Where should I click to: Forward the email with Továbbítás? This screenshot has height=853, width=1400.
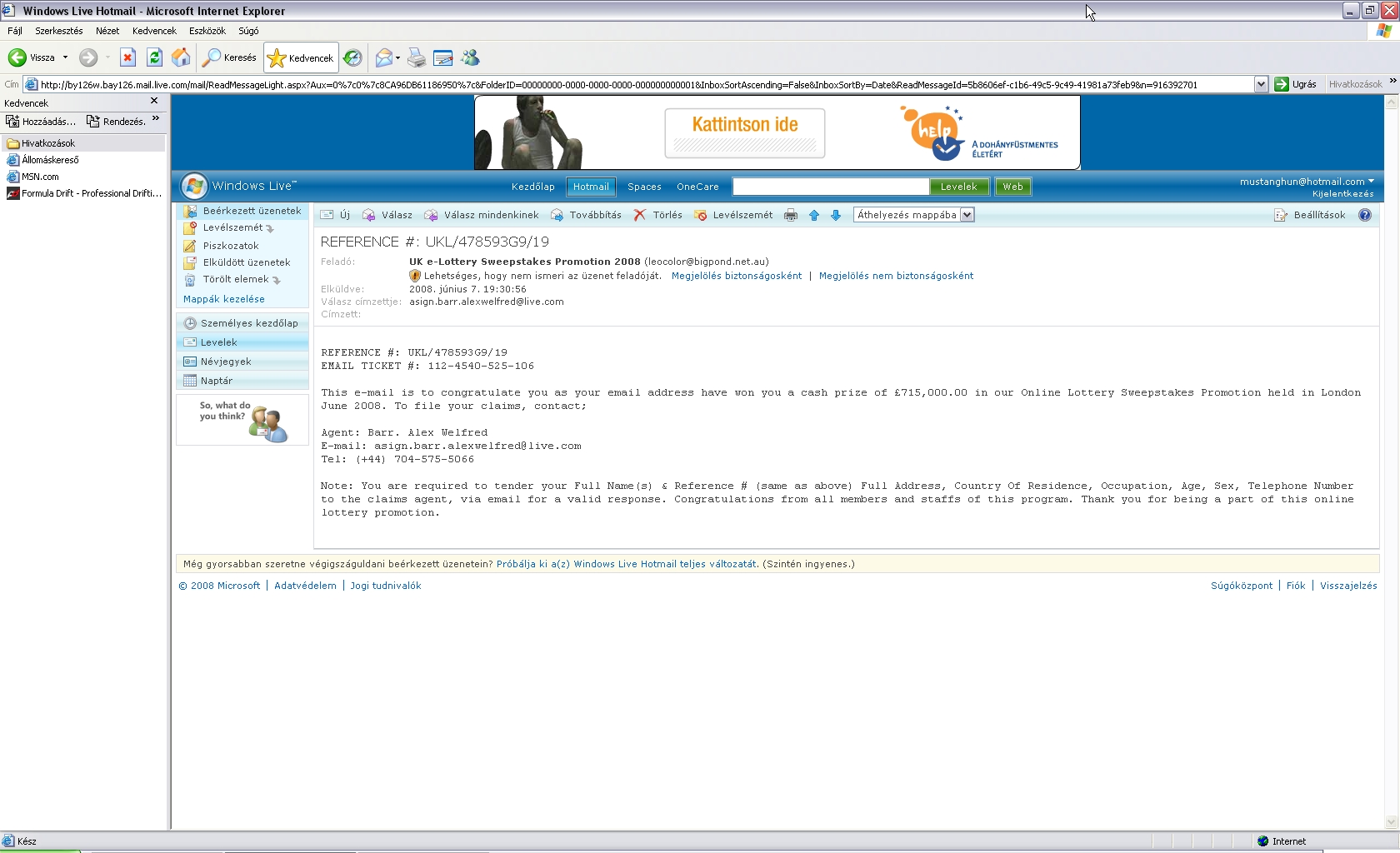click(x=587, y=215)
